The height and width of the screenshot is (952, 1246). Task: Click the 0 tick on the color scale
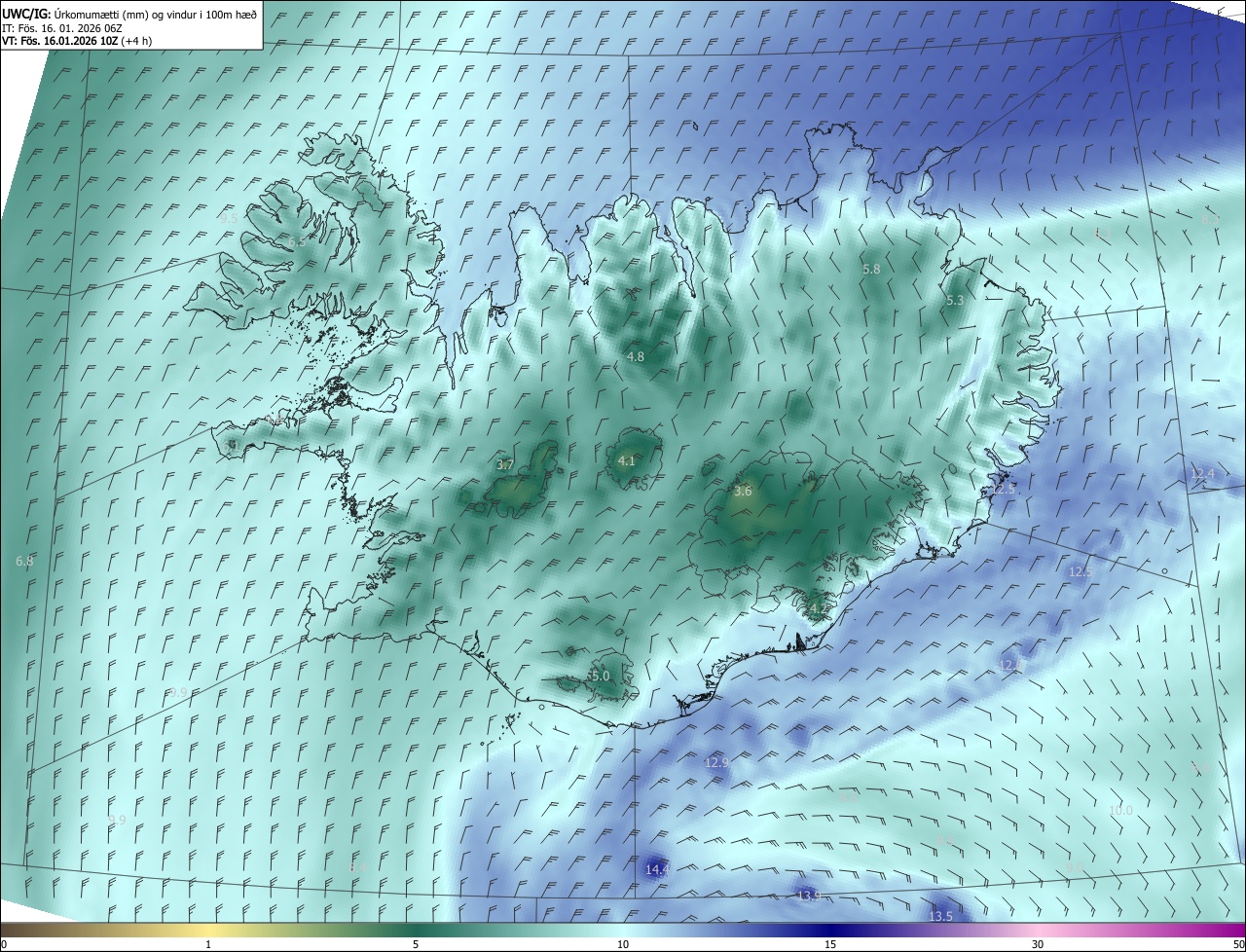pos(3,944)
